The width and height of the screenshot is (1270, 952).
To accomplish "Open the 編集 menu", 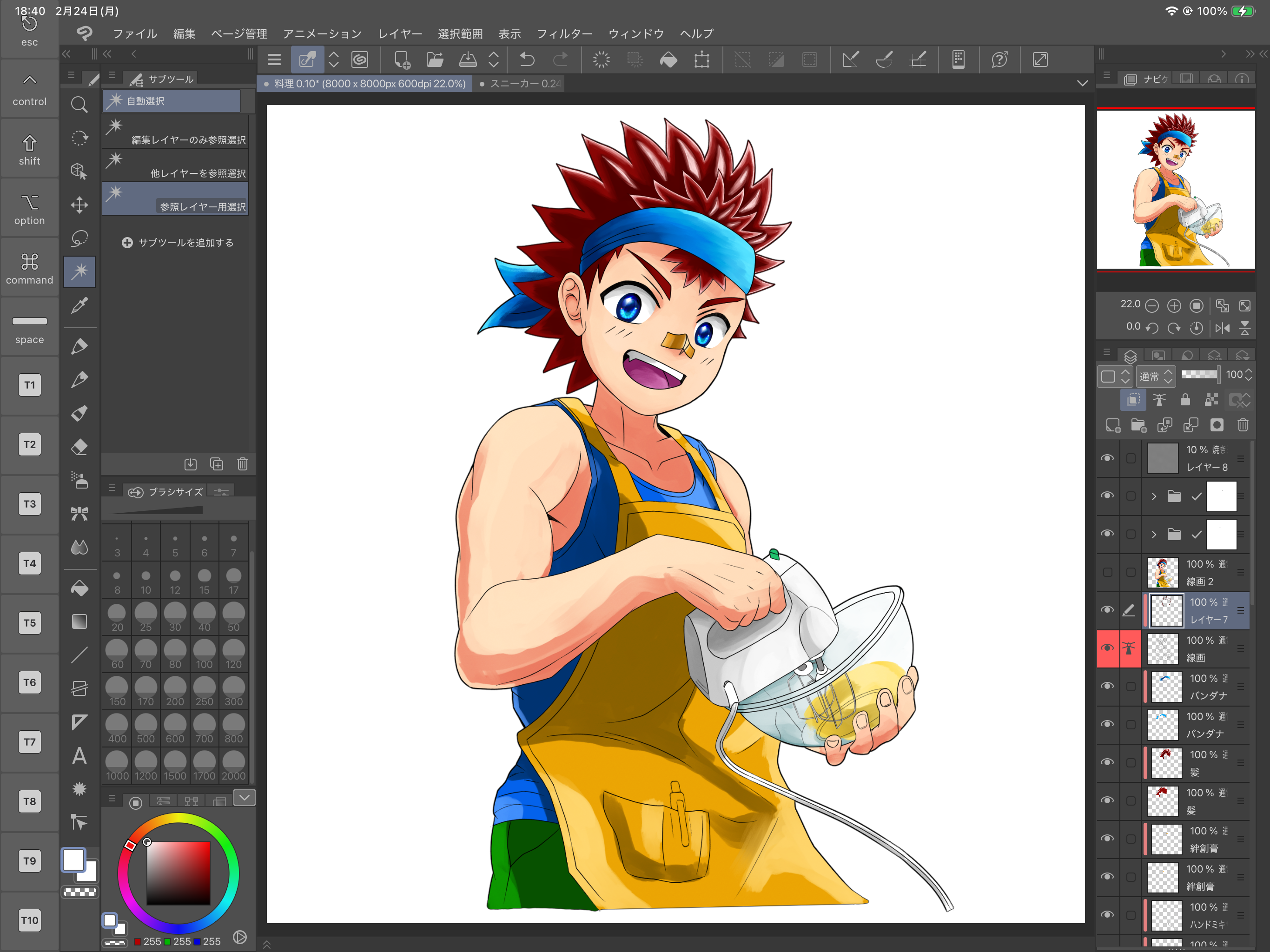I will 184,34.
